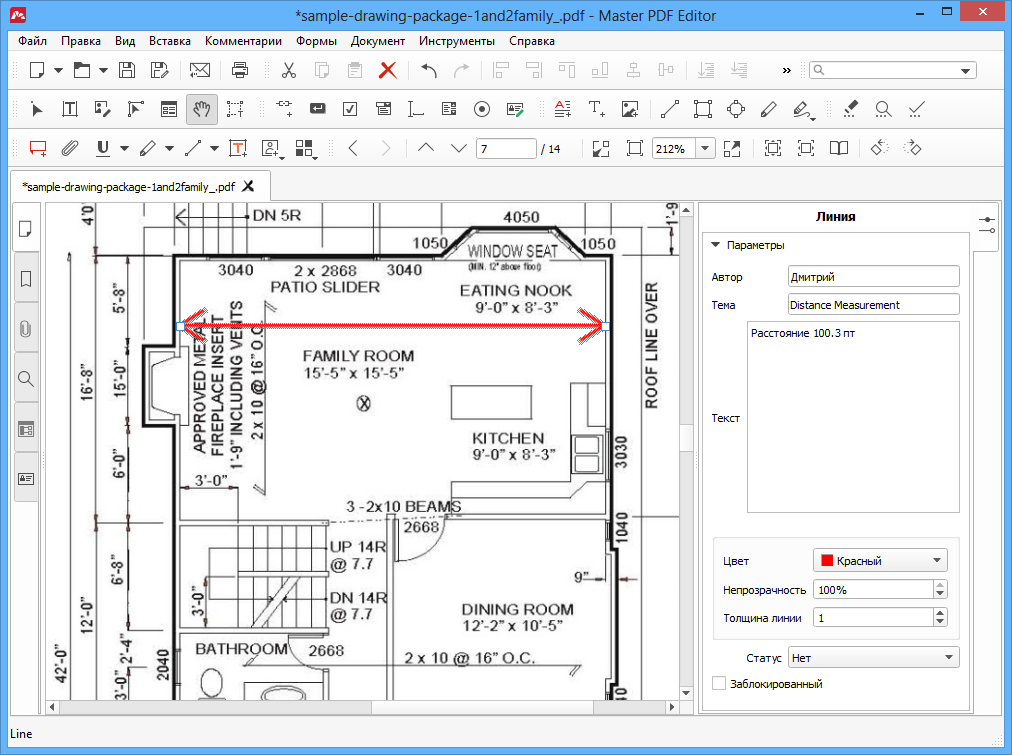Click the red Delete X icon
This screenshot has height=755, width=1012.
pos(387,70)
